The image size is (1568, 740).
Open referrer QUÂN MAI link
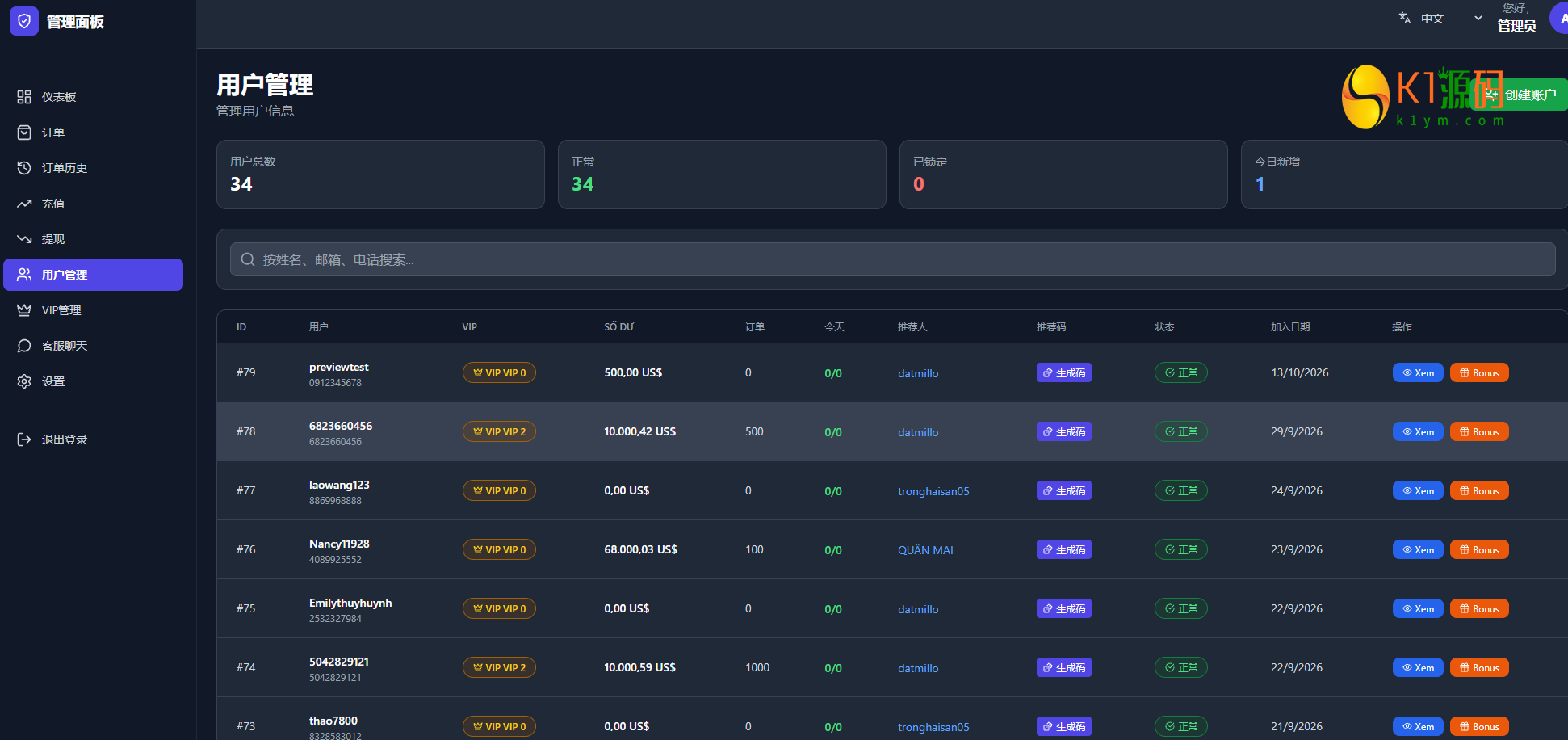tap(925, 550)
